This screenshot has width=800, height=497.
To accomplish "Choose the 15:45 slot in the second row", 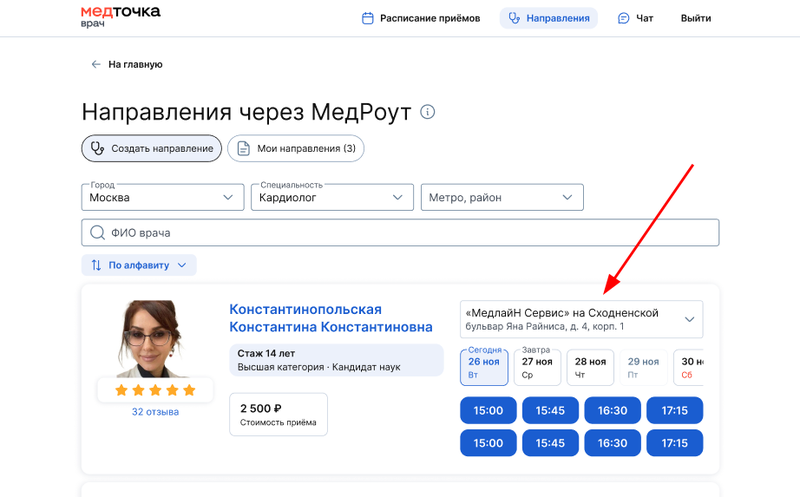I will 550,443.
